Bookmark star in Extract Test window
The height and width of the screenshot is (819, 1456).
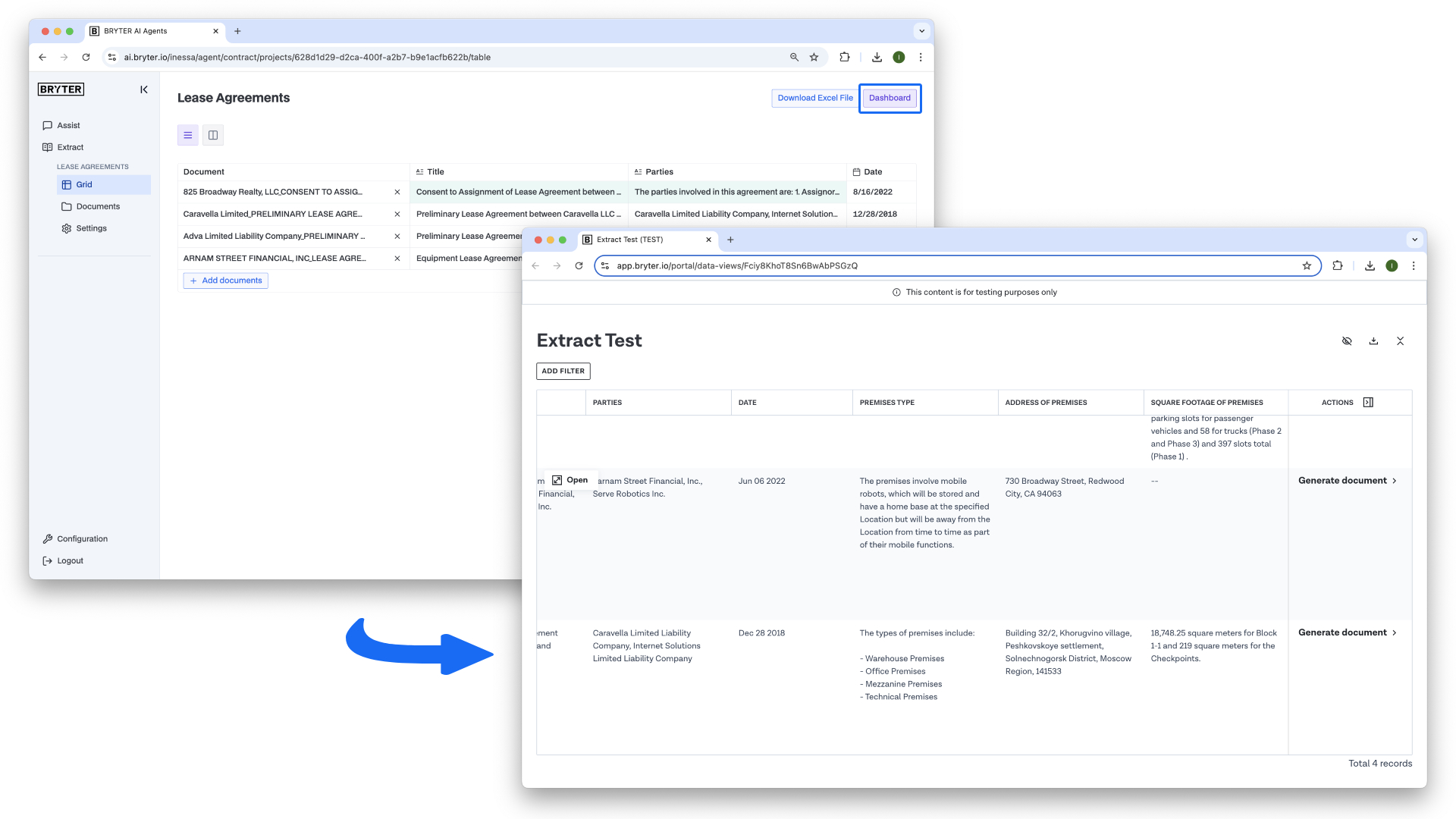pos(1307,265)
